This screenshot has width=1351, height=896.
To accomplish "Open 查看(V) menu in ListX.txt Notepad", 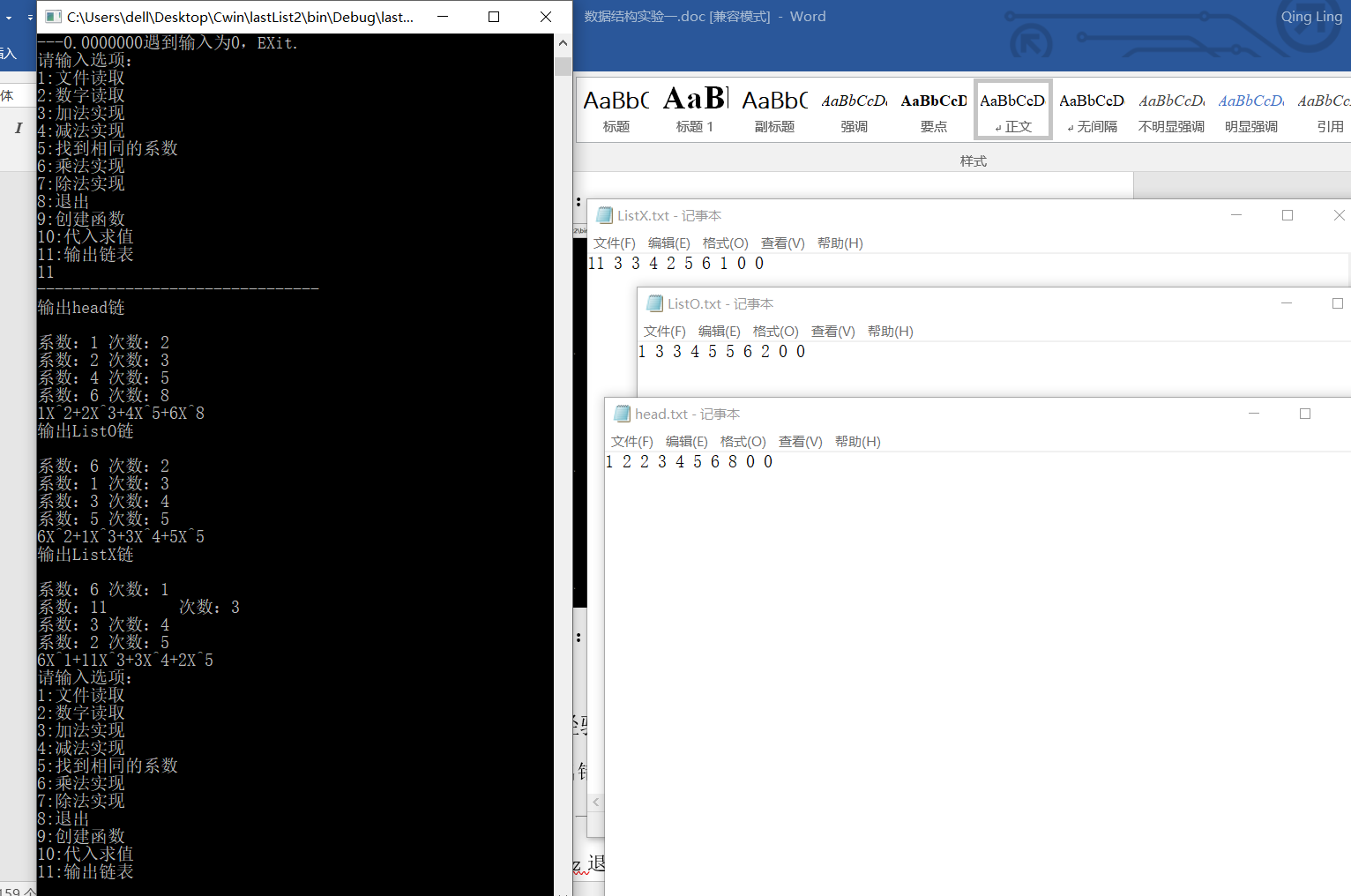I will click(782, 243).
